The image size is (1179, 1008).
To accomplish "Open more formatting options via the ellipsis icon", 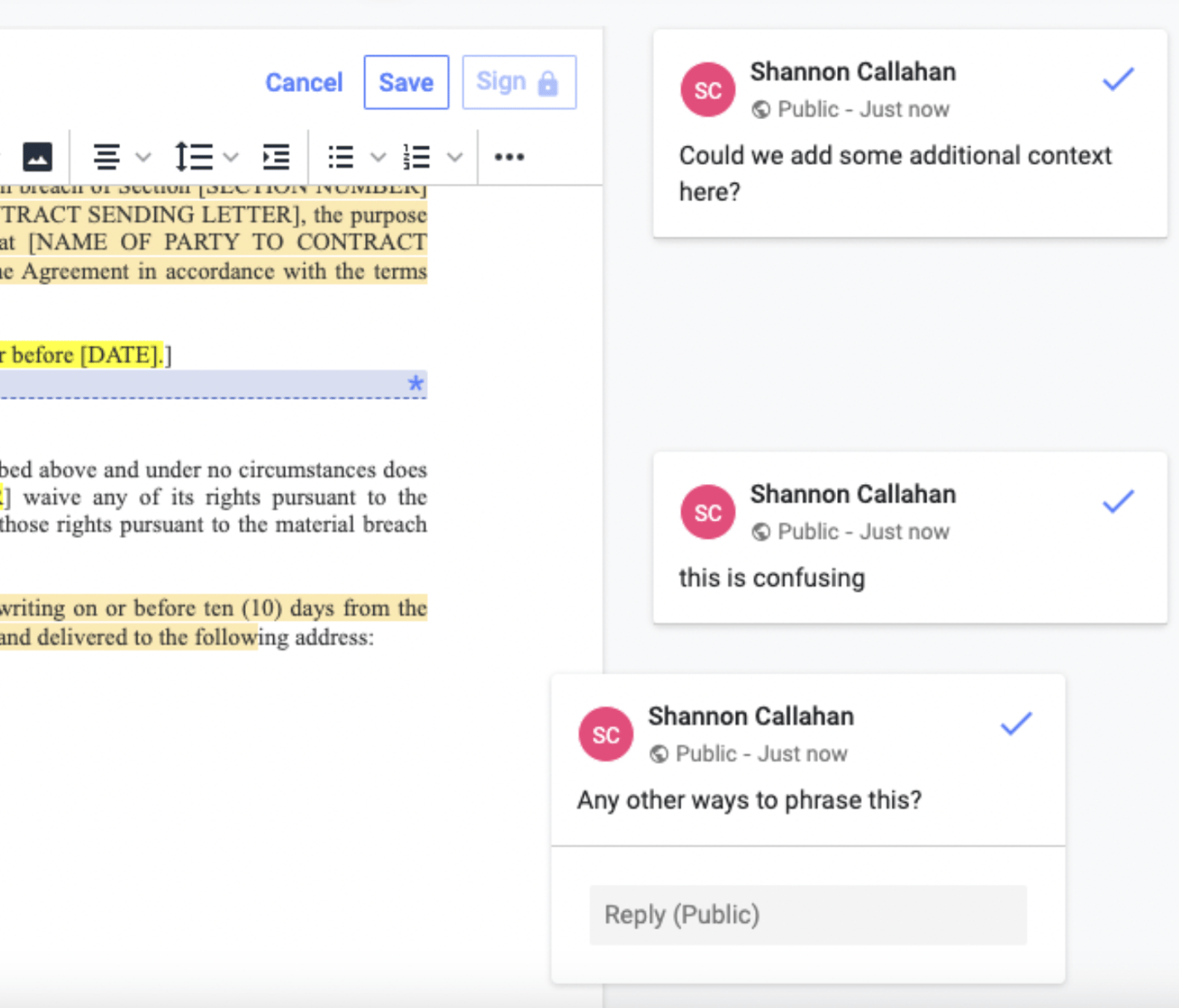I will click(509, 157).
